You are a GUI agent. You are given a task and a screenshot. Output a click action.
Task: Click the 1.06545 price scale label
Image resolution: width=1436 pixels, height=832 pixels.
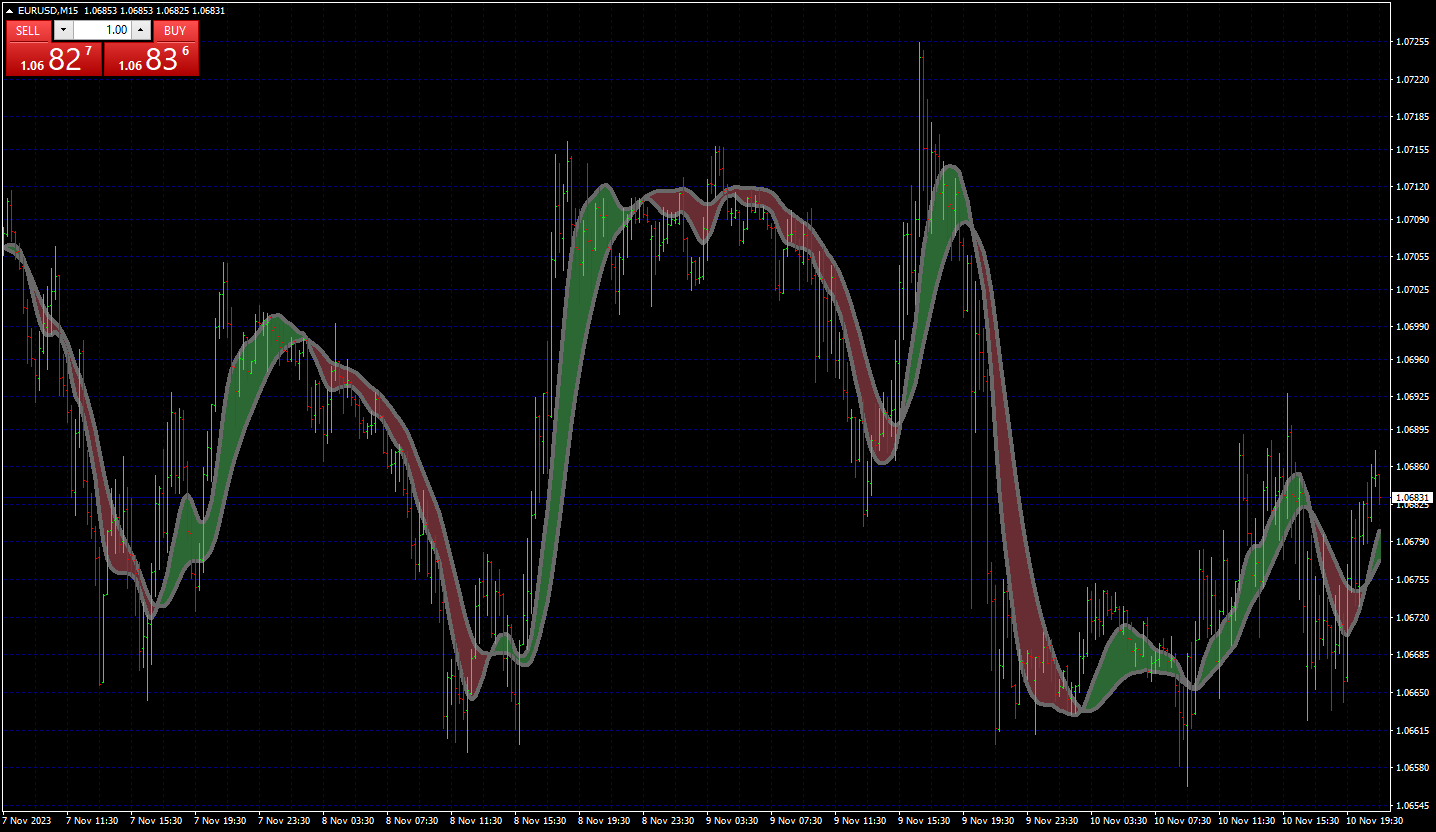tap(1411, 805)
